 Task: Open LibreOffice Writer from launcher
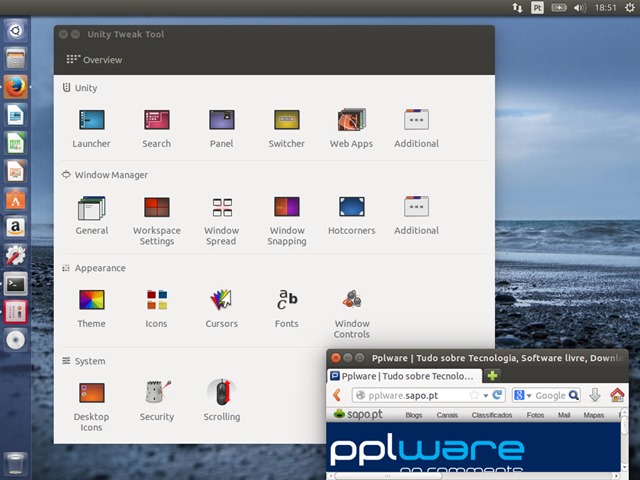click(16, 115)
